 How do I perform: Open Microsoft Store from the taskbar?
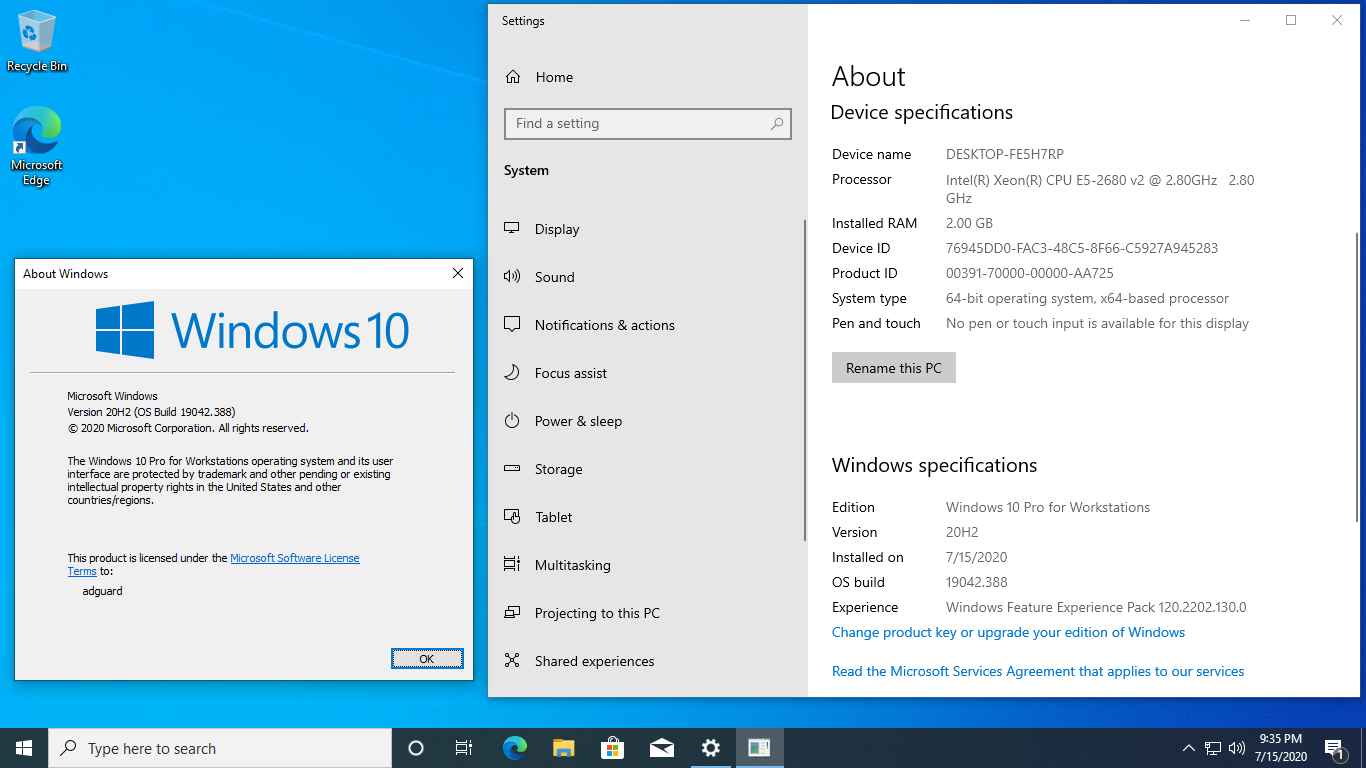pos(612,748)
